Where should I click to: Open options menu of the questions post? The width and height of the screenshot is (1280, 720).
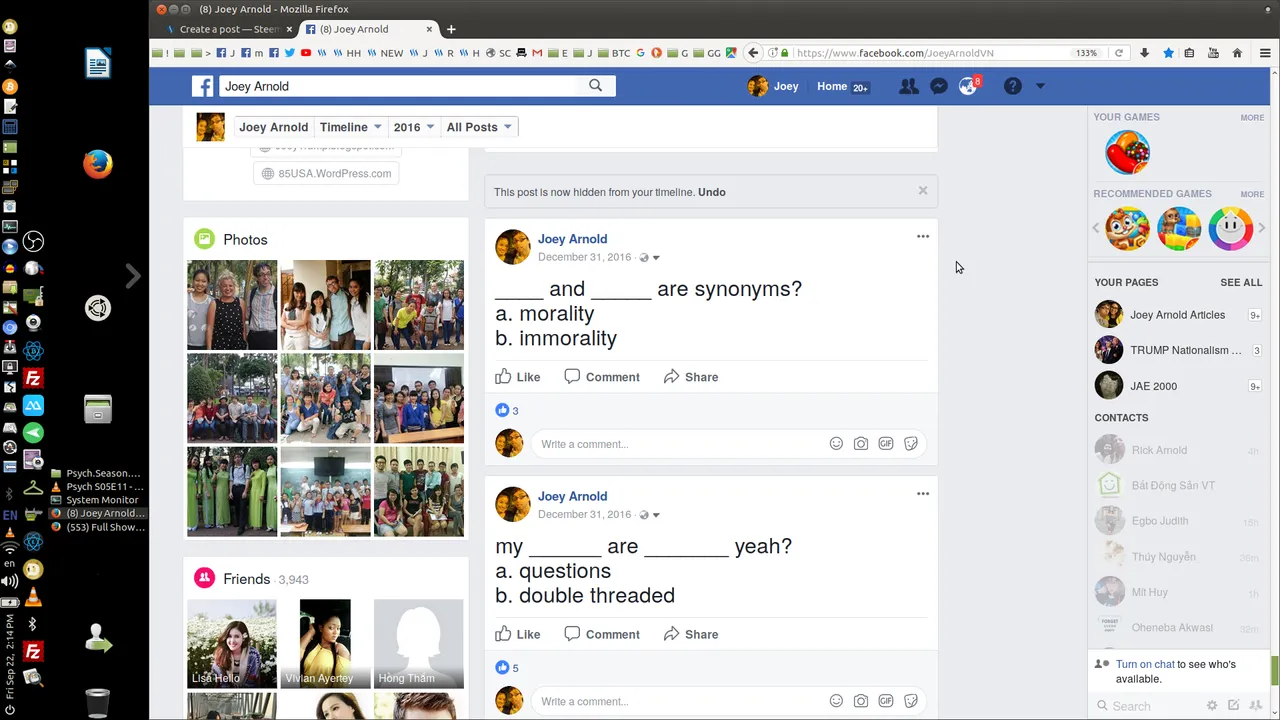coord(923,494)
